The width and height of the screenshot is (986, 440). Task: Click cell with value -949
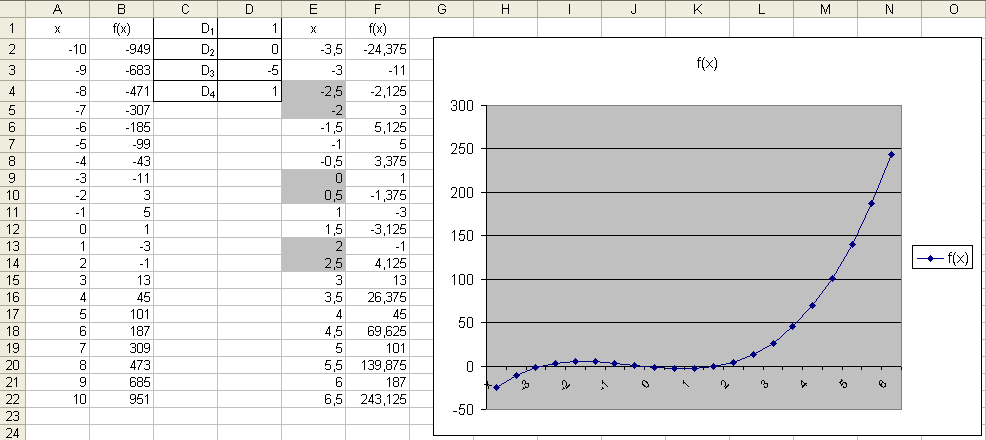(x=121, y=49)
